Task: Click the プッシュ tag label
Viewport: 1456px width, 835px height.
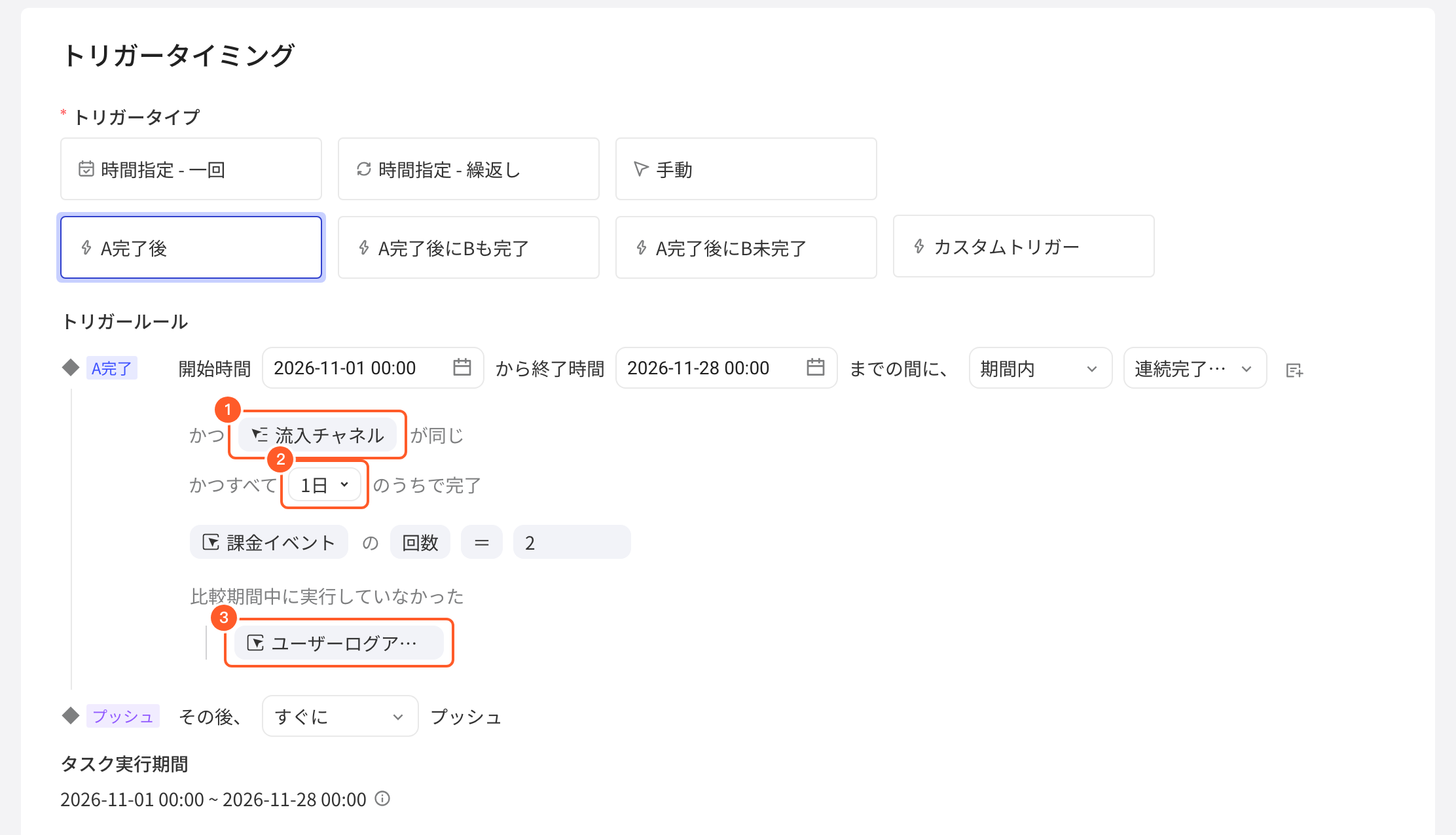Action: pos(123,716)
